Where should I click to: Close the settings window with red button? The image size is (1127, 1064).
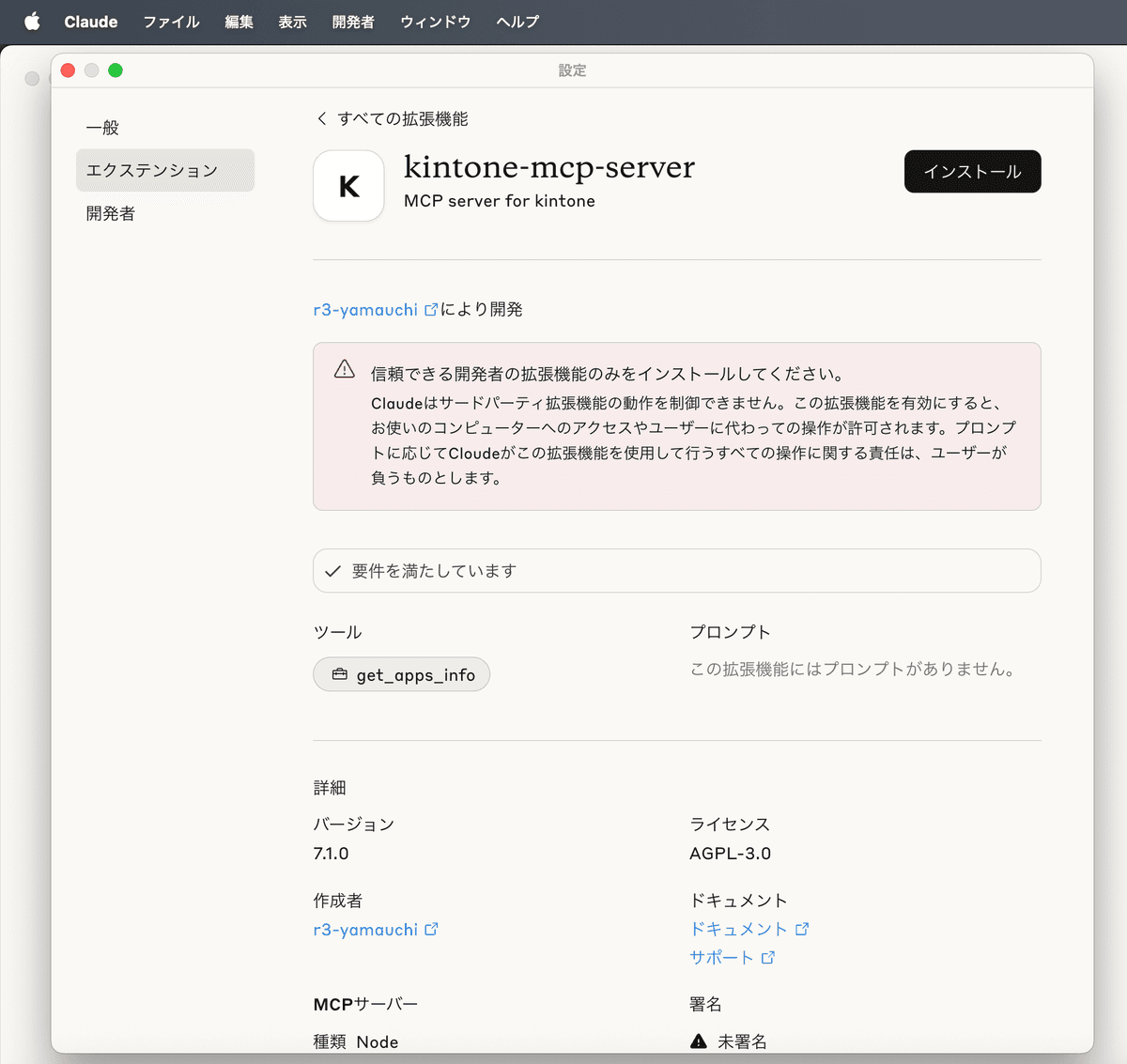click(68, 70)
